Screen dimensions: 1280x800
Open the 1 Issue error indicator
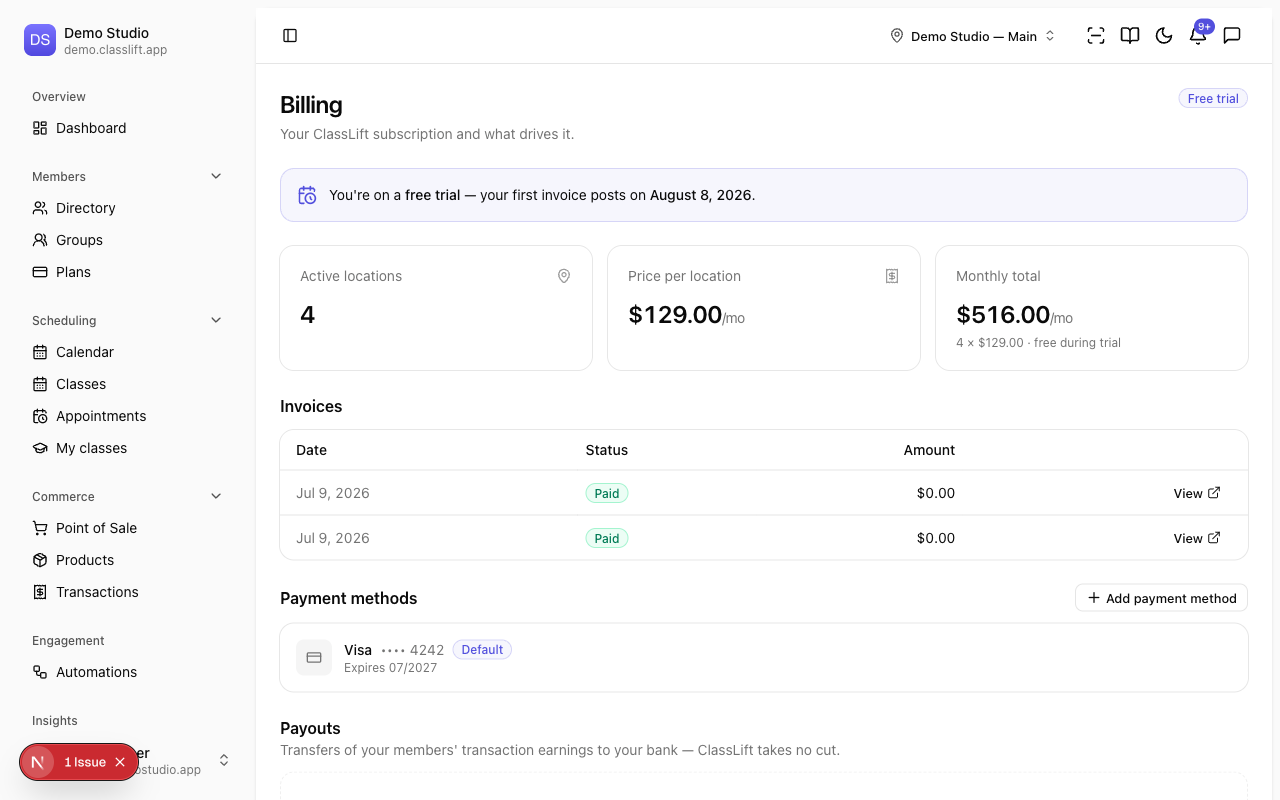pyautogui.click(x=85, y=762)
